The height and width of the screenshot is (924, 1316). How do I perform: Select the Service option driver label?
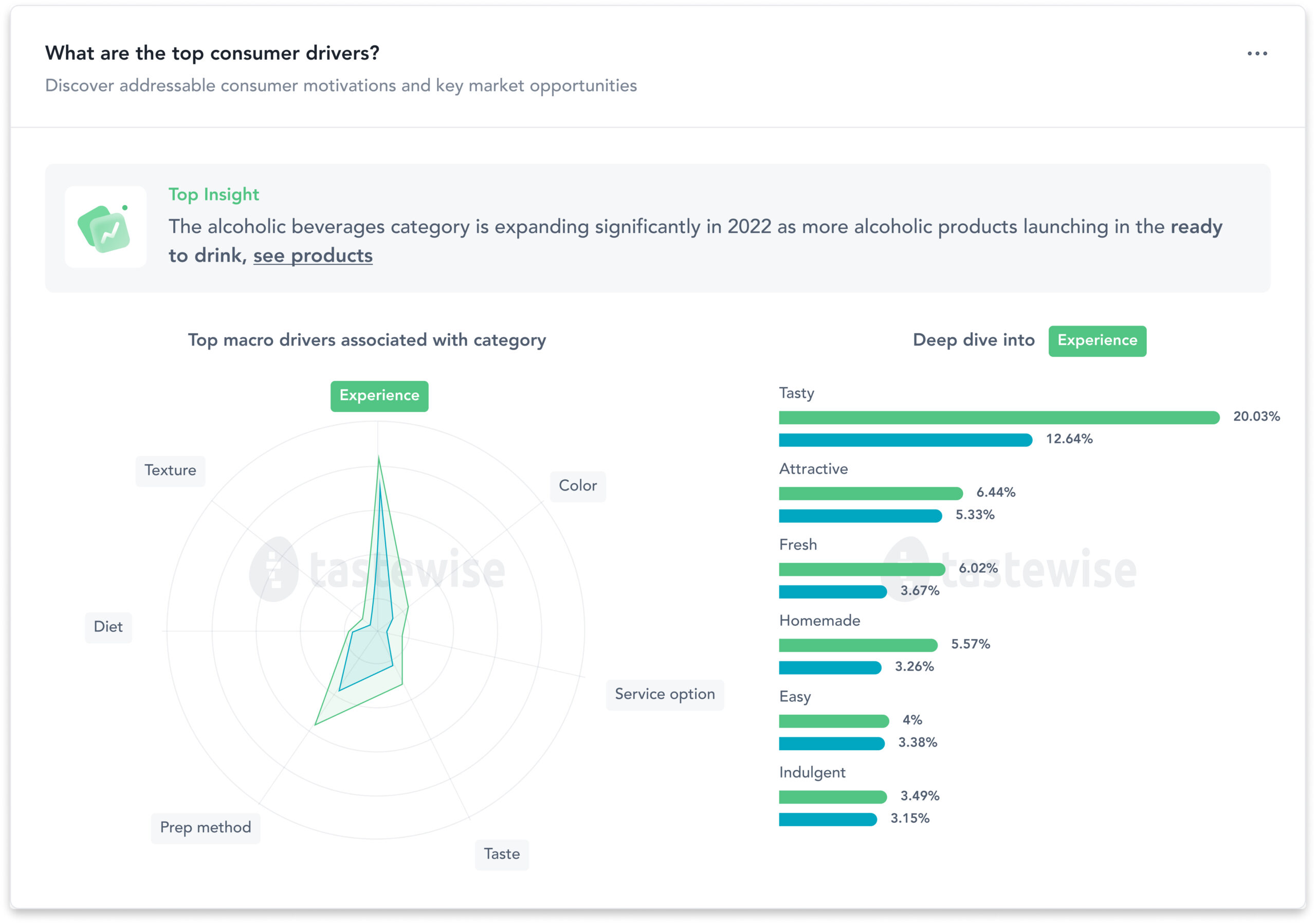[664, 695]
